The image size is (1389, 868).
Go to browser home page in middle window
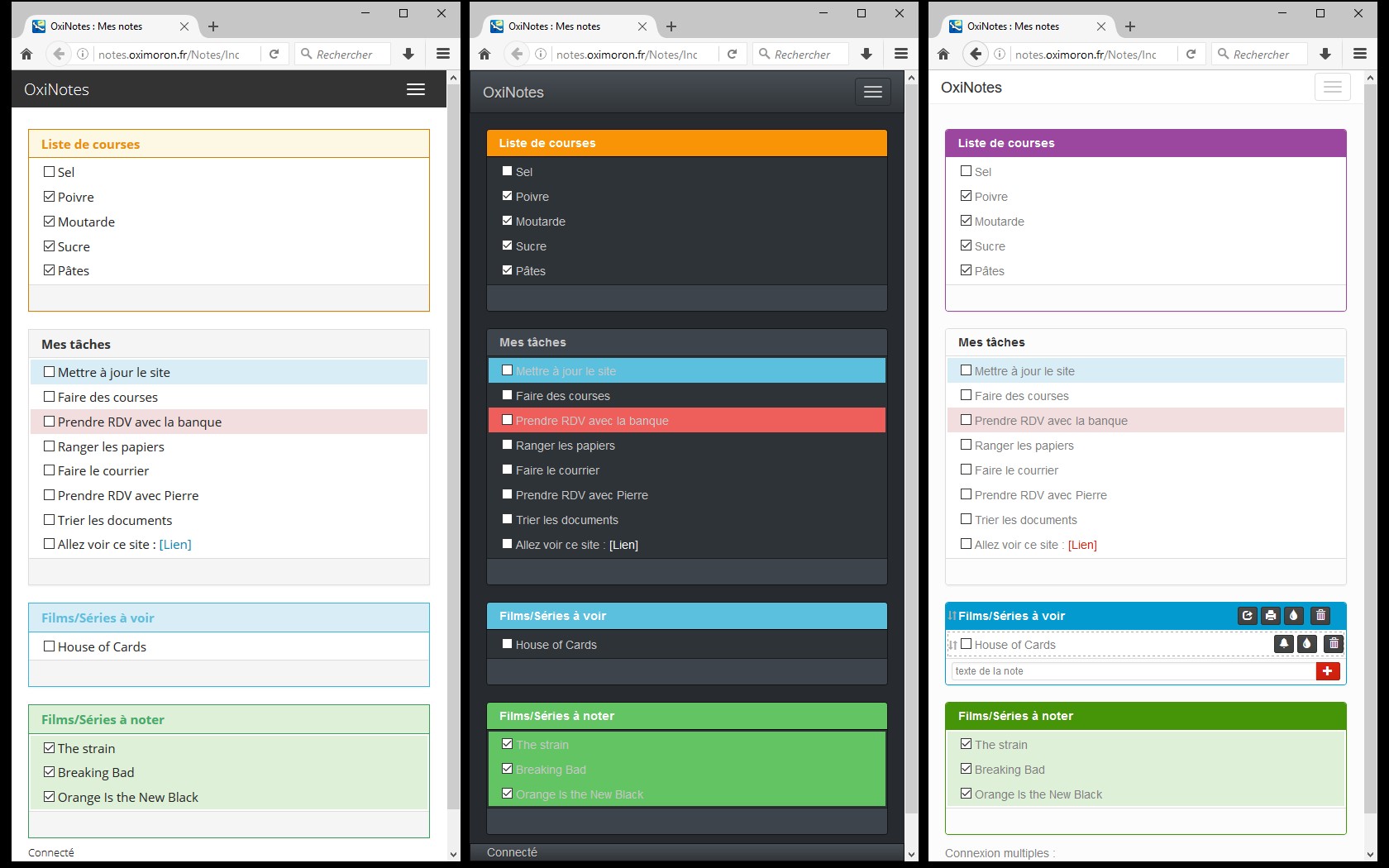pos(484,55)
